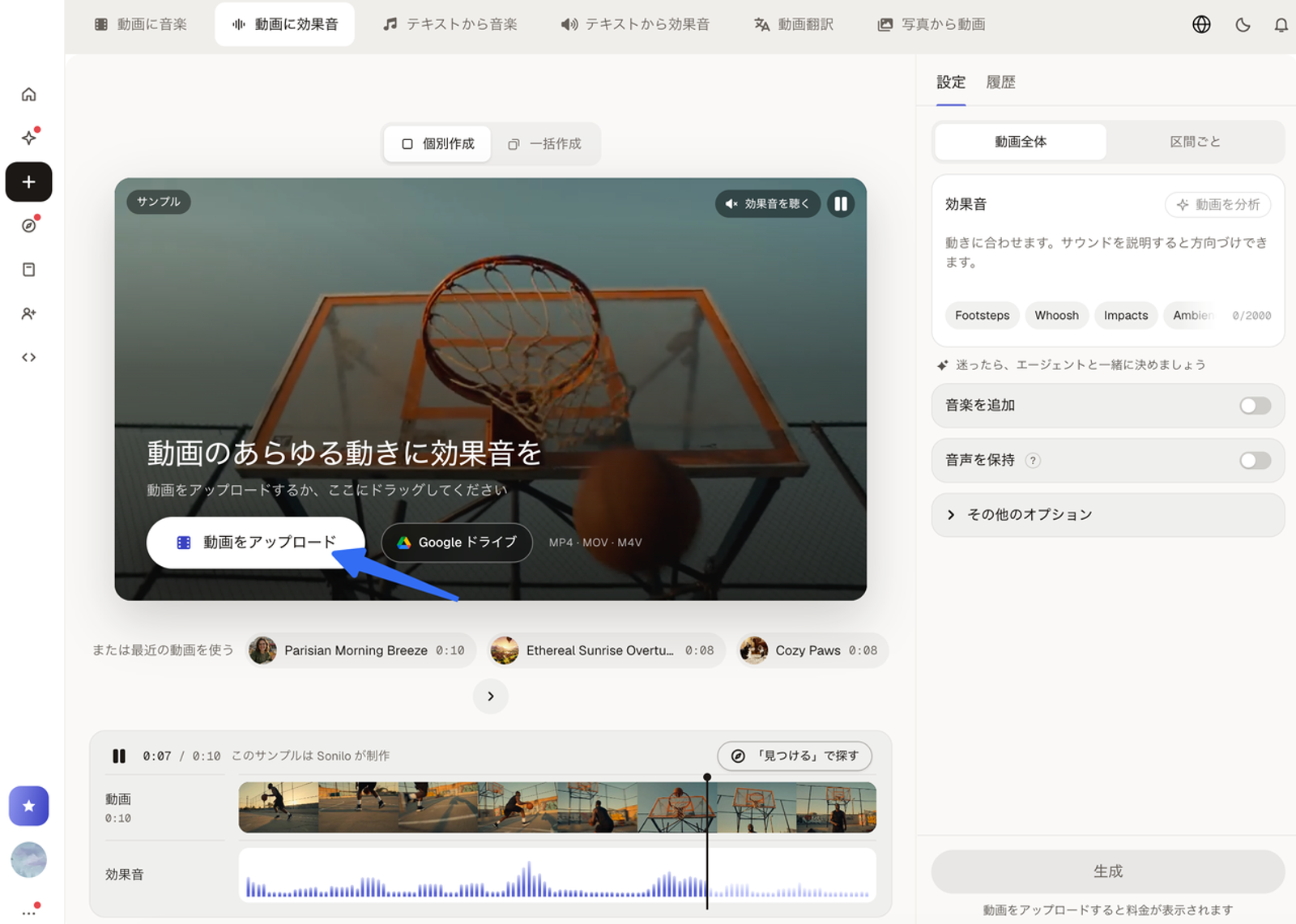Screen dimensions: 1296x924
Task: Select the 設定 tab
Action: pyautogui.click(x=951, y=83)
